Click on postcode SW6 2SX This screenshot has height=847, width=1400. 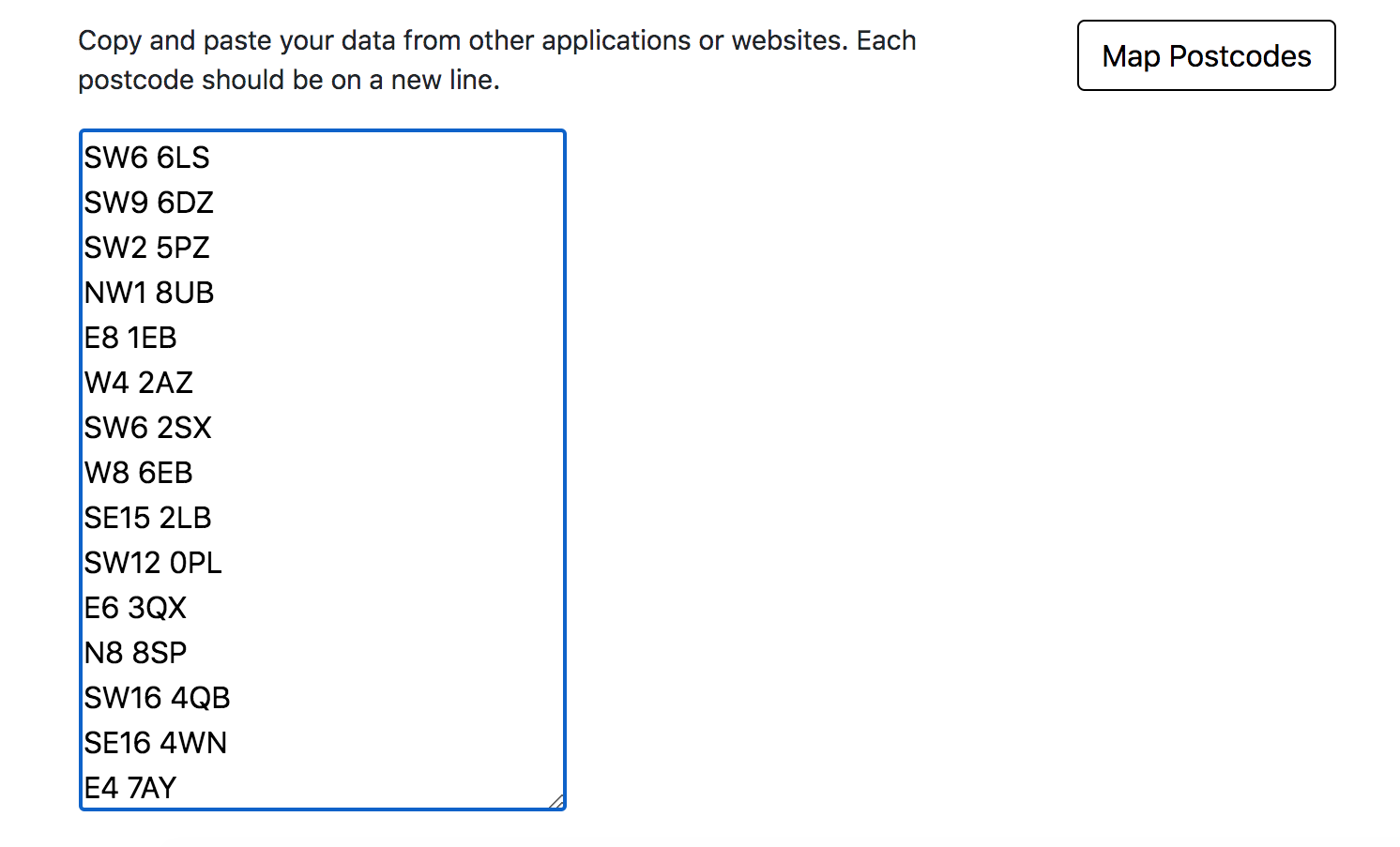[x=146, y=428]
